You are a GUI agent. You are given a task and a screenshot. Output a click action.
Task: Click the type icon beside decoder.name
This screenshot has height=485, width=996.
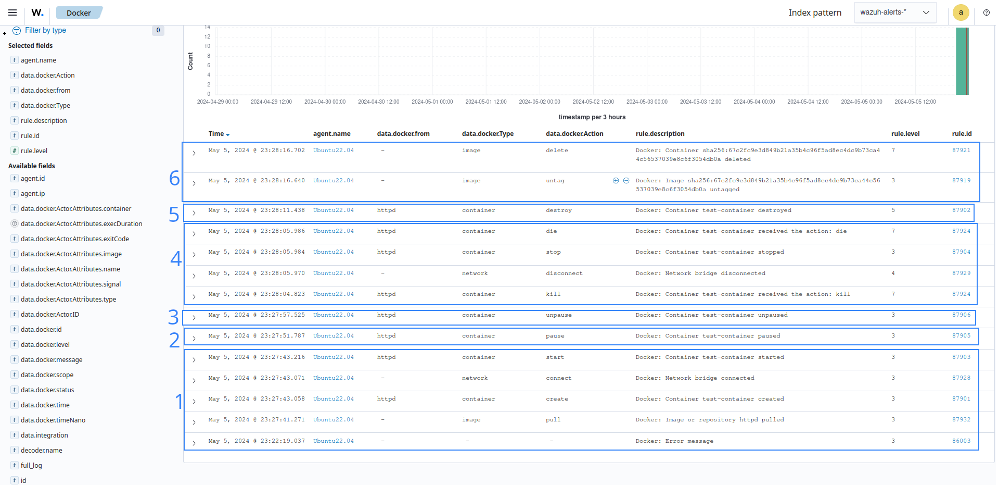pos(14,450)
